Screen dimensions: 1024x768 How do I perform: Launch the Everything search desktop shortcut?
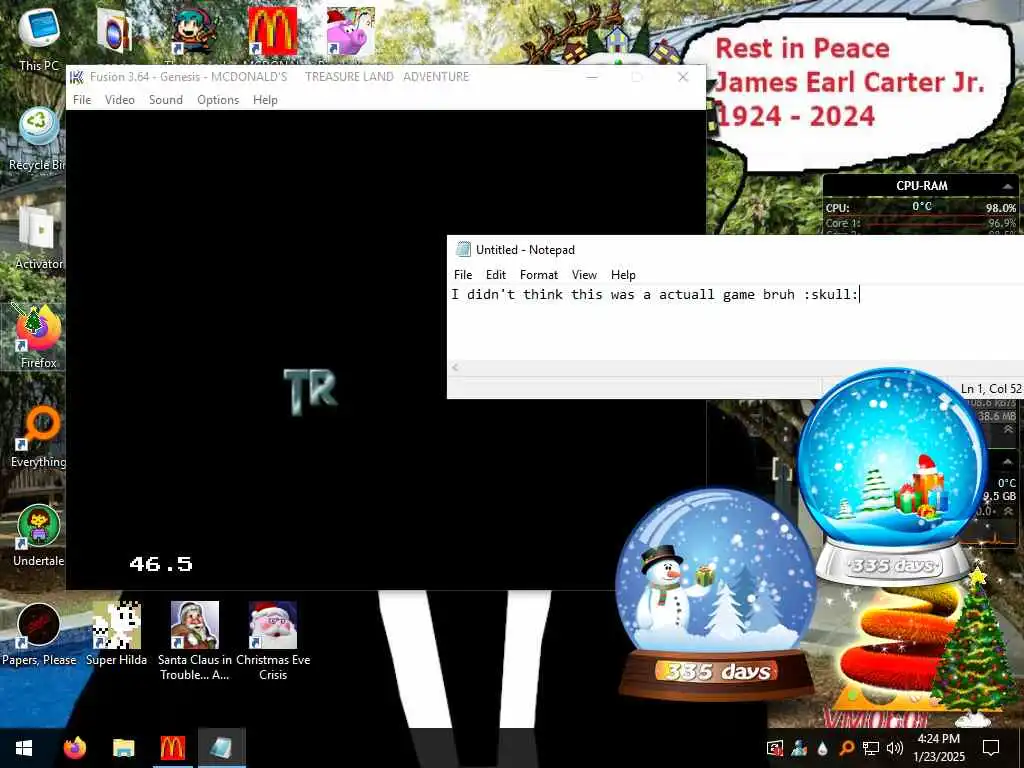point(38,436)
